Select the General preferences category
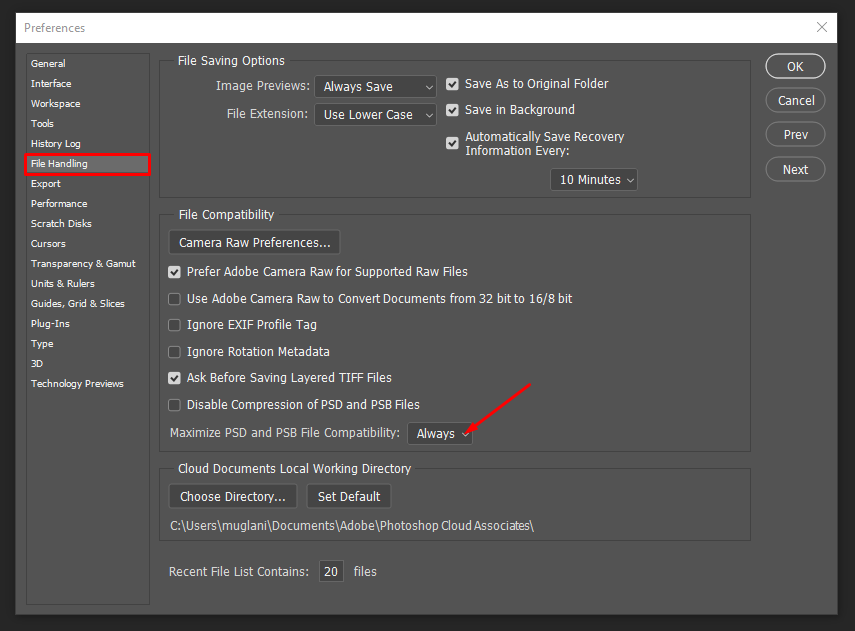The image size is (855, 631). [x=48, y=64]
